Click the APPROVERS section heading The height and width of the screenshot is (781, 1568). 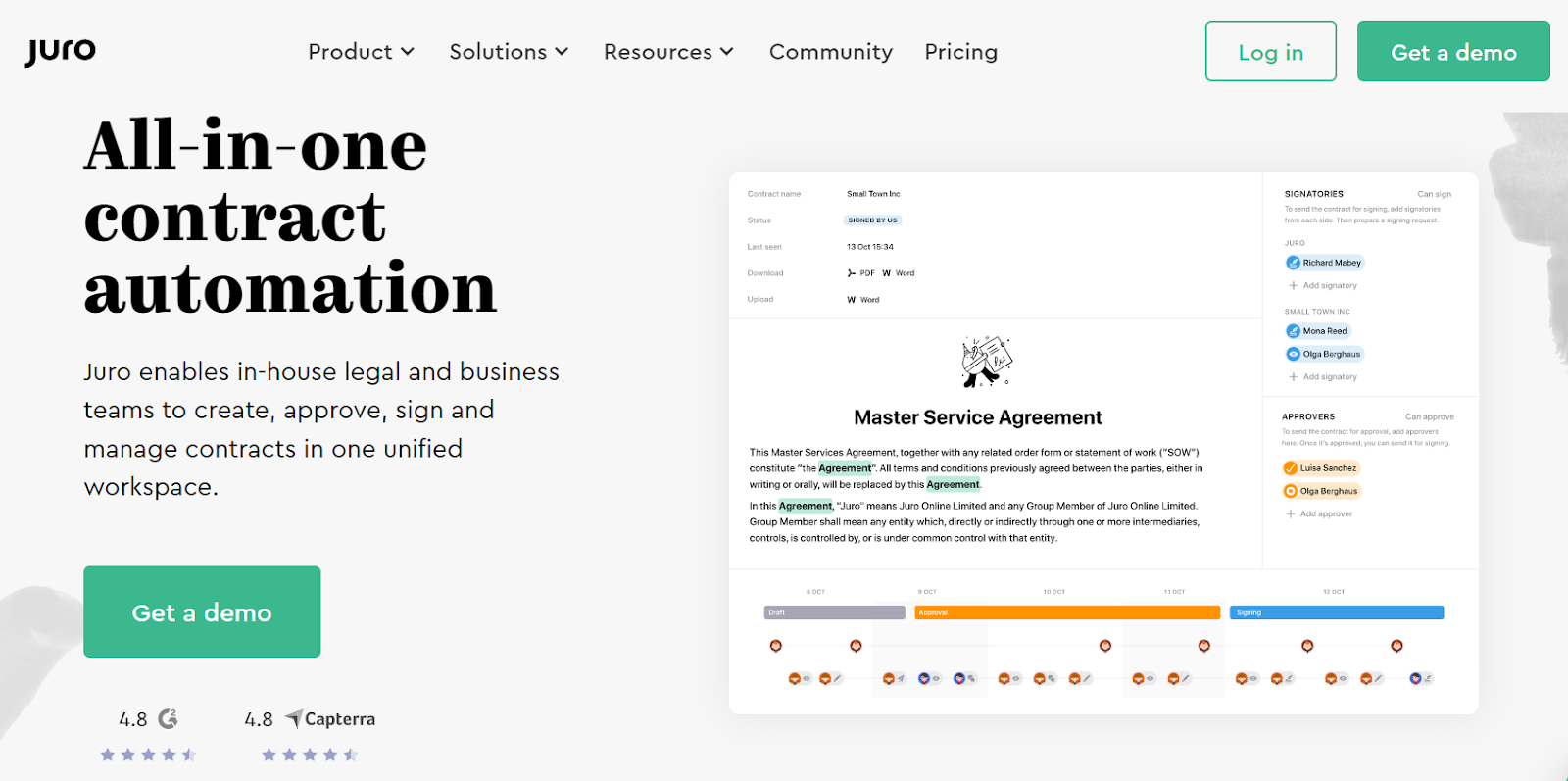tap(1308, 416)
